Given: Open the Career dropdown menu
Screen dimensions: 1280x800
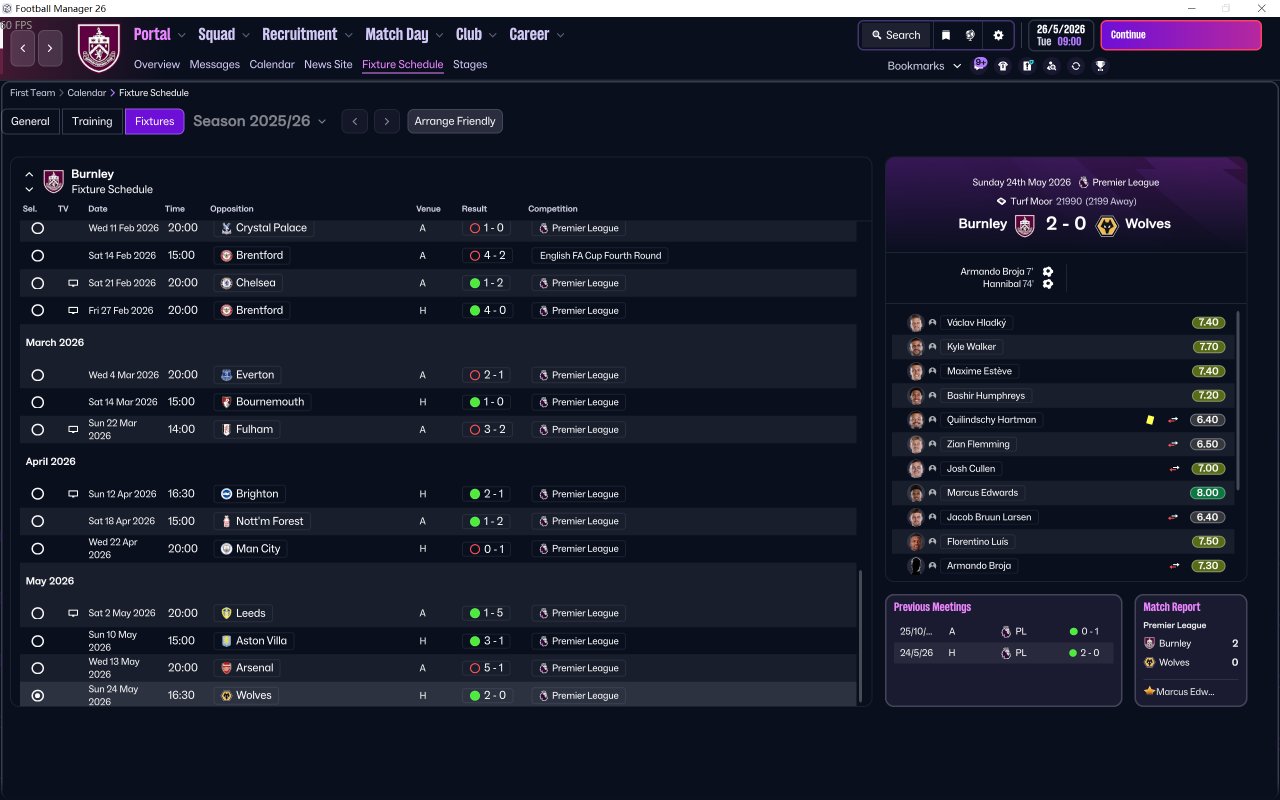Looking at the screenshot, I should (x=537, y=34).
